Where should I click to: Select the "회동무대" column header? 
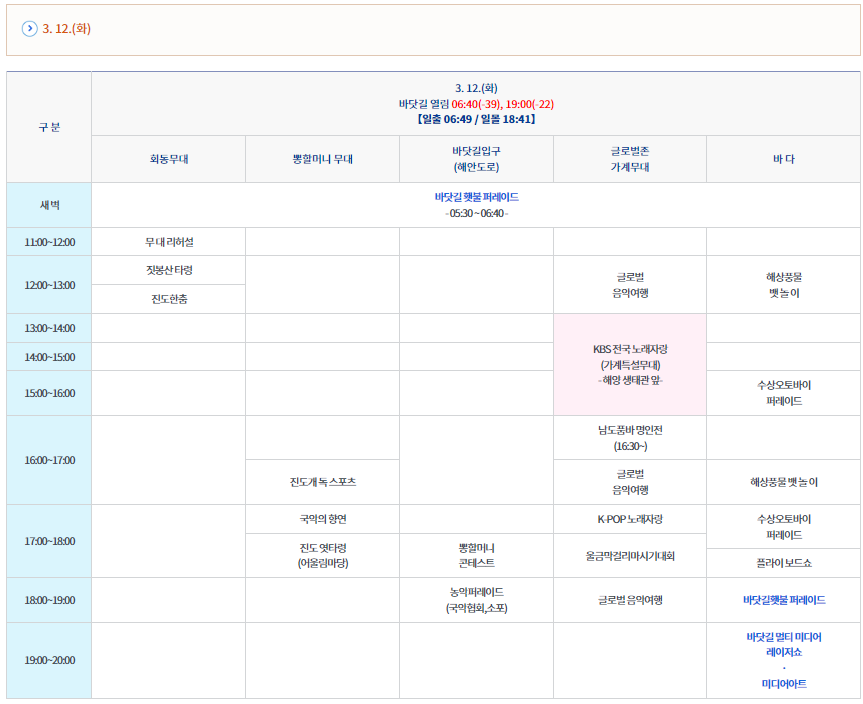(168, 159)
